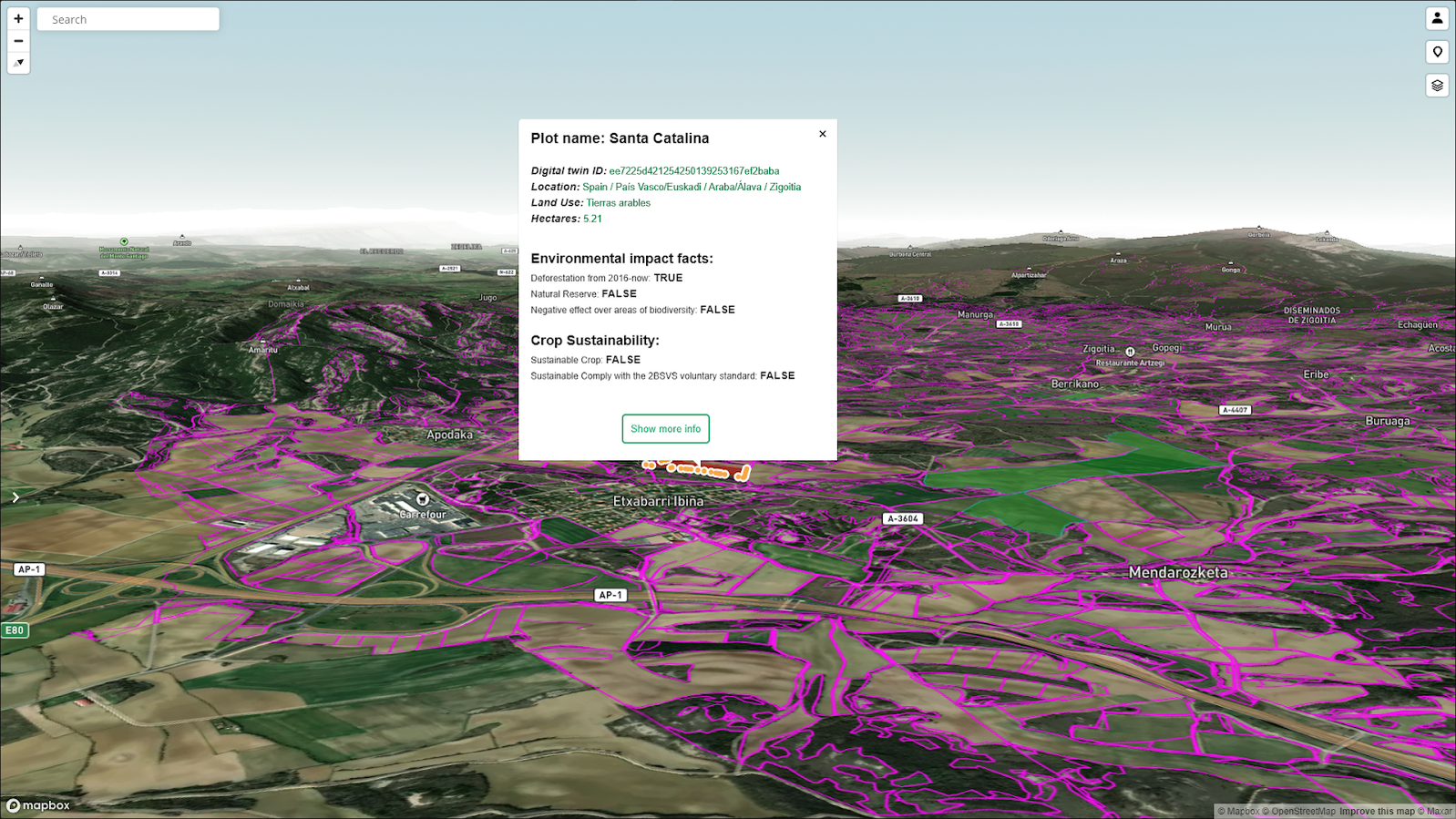Click the Buruaga town label
This screenshot has height=819, width=1456.
coord(1388,421)
